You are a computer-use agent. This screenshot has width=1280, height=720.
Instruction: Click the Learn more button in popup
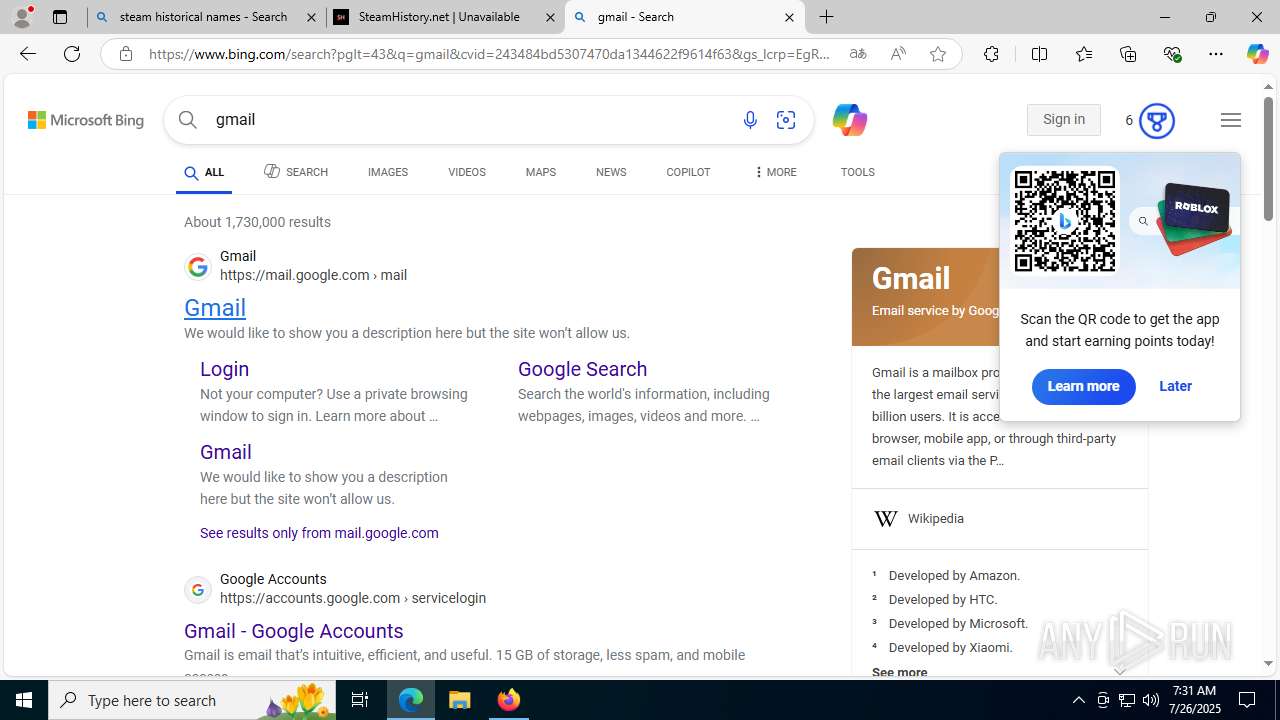(1083, 386)
